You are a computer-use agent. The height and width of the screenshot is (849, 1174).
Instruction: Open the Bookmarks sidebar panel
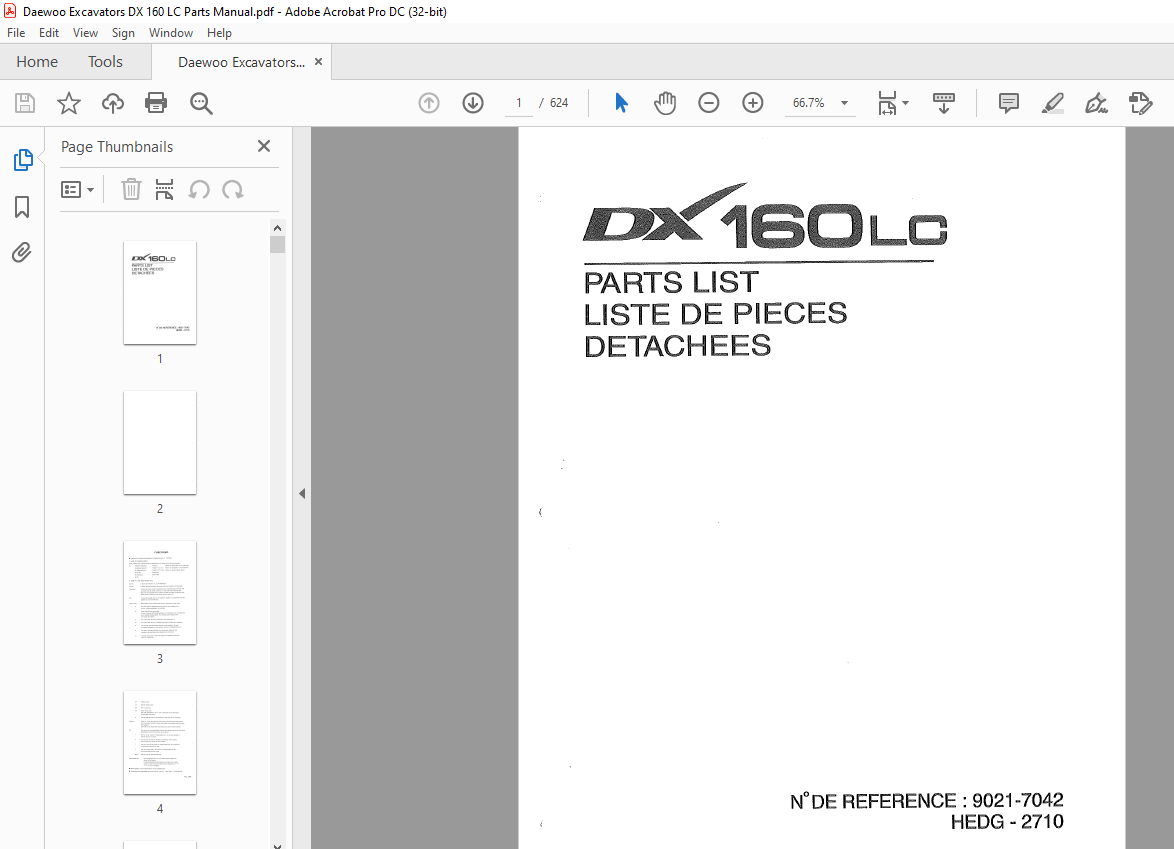pos(22,207)
